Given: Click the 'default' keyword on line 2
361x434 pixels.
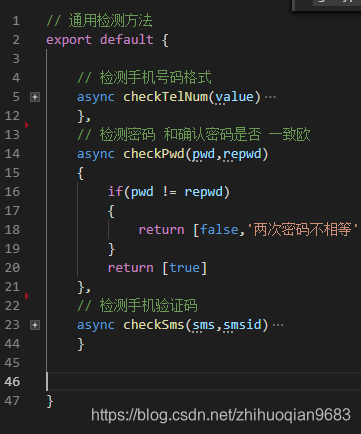Looking at the screenshot, I should pos(127,40).
